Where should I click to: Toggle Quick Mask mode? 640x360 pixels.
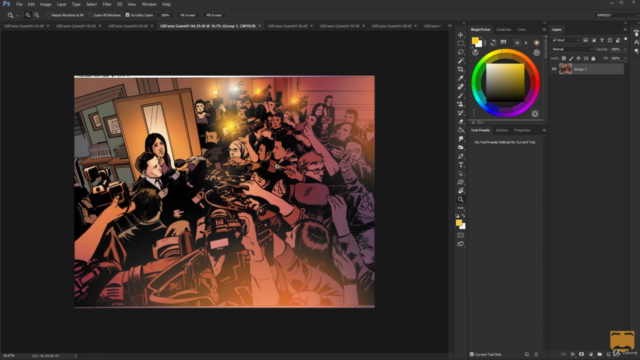(460, 235)
